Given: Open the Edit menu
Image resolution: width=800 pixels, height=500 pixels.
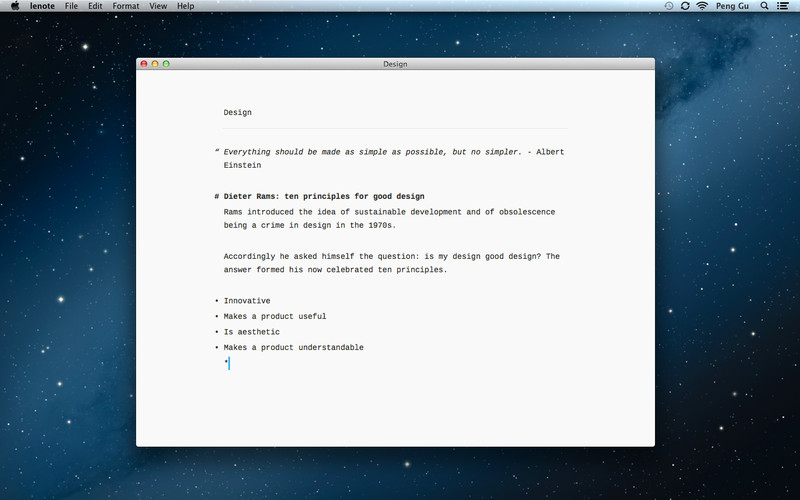Looking at the screenshot, I should point(95,6).
